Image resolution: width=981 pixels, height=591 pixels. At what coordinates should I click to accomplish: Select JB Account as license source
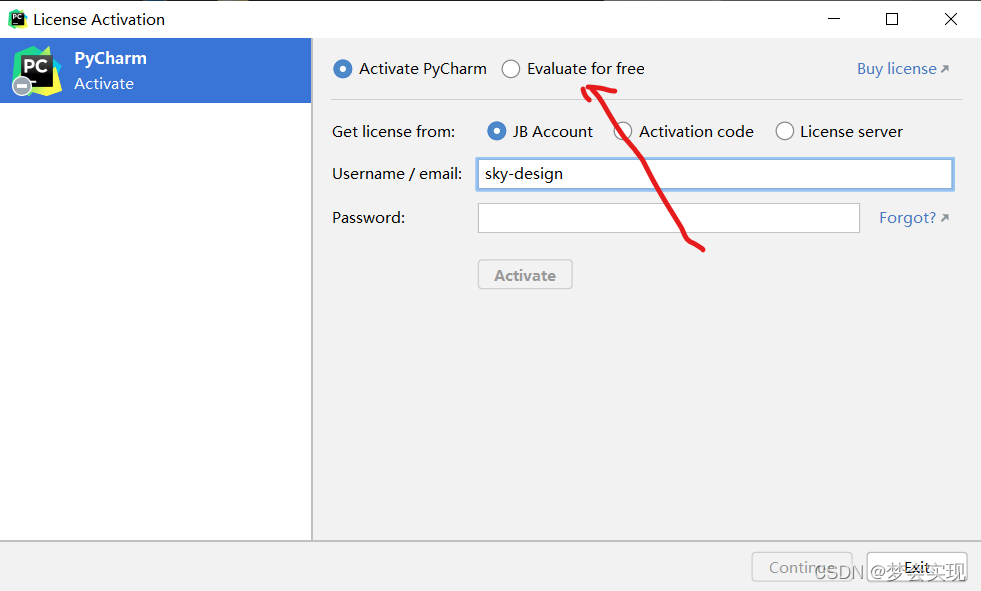pyautogui.click(x=497, y=131)
